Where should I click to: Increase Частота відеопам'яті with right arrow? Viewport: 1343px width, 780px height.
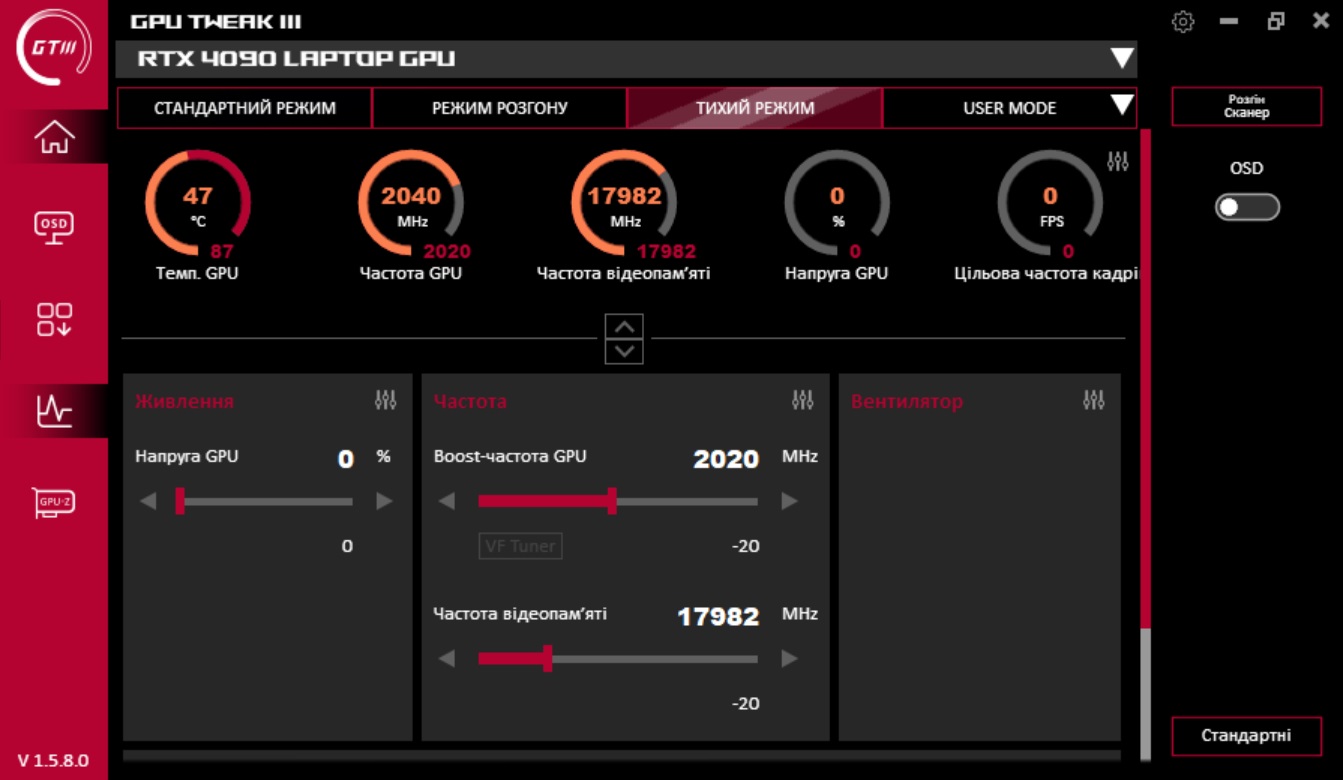[789, 659]
